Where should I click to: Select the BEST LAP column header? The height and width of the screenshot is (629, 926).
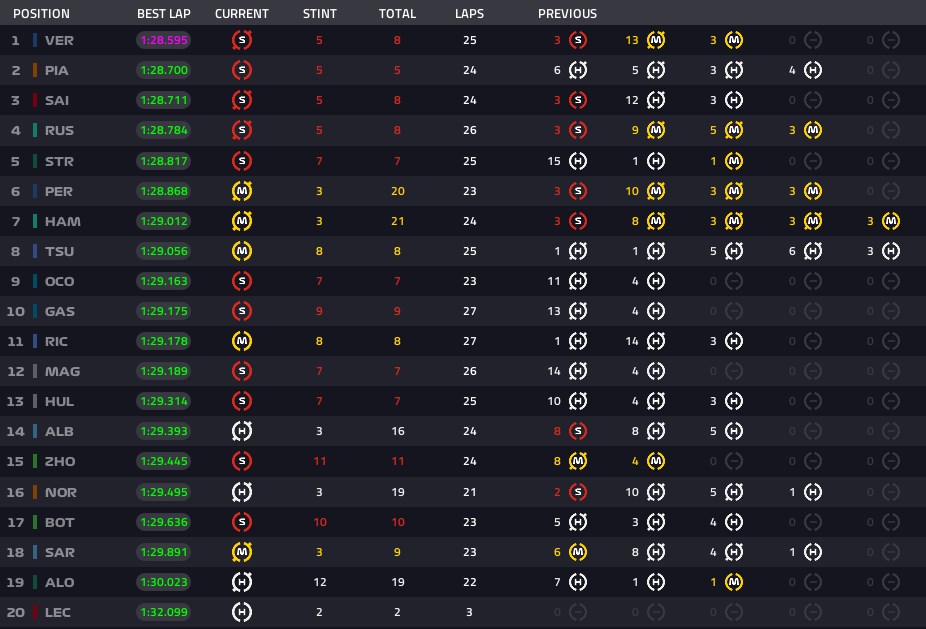click(164, 14)
